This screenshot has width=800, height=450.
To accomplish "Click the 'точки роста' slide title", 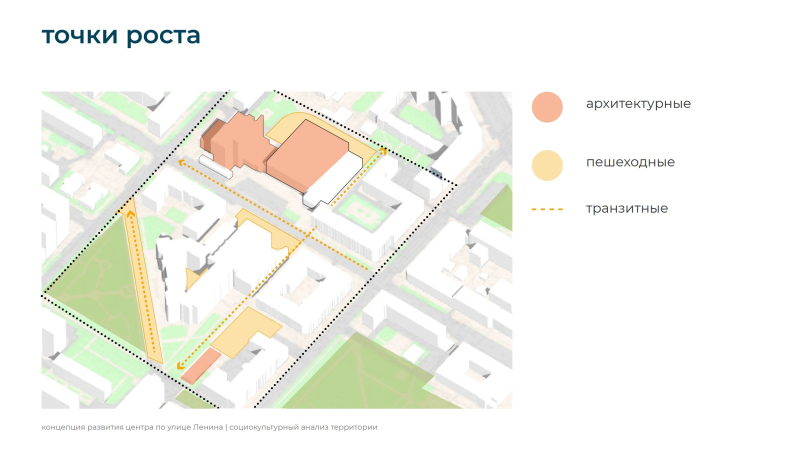I will [121, 36].
